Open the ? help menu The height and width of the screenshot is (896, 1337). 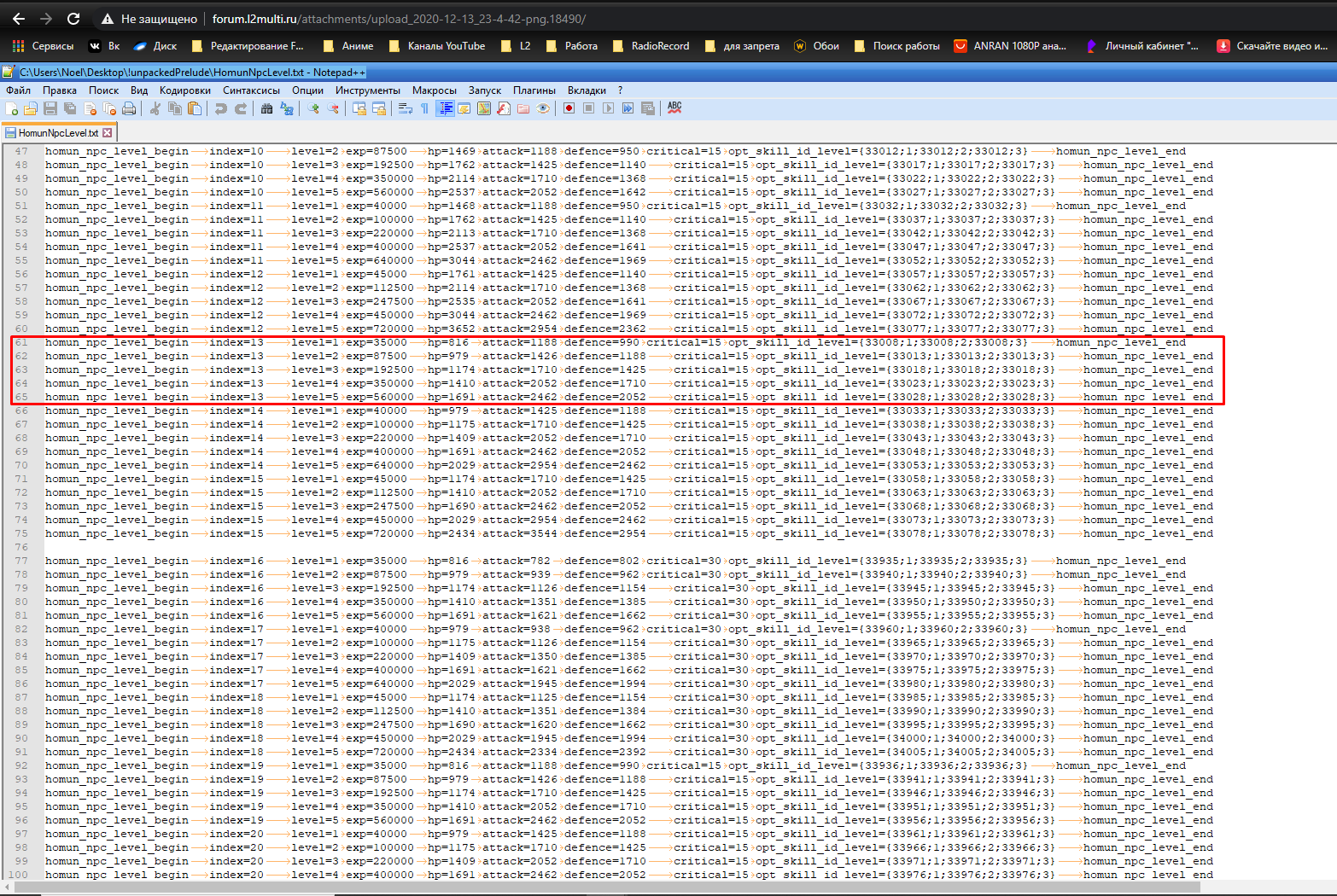coord(621,90)
